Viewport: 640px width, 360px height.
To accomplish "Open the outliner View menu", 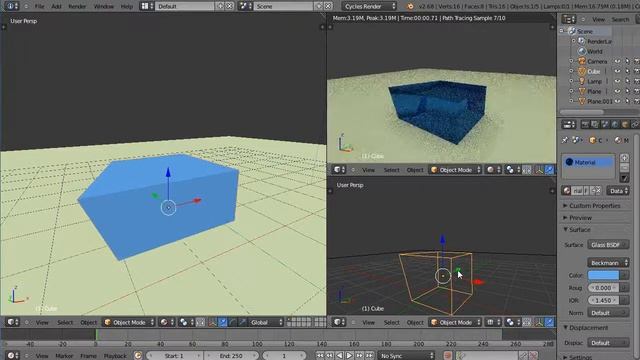I will [598, 19].
